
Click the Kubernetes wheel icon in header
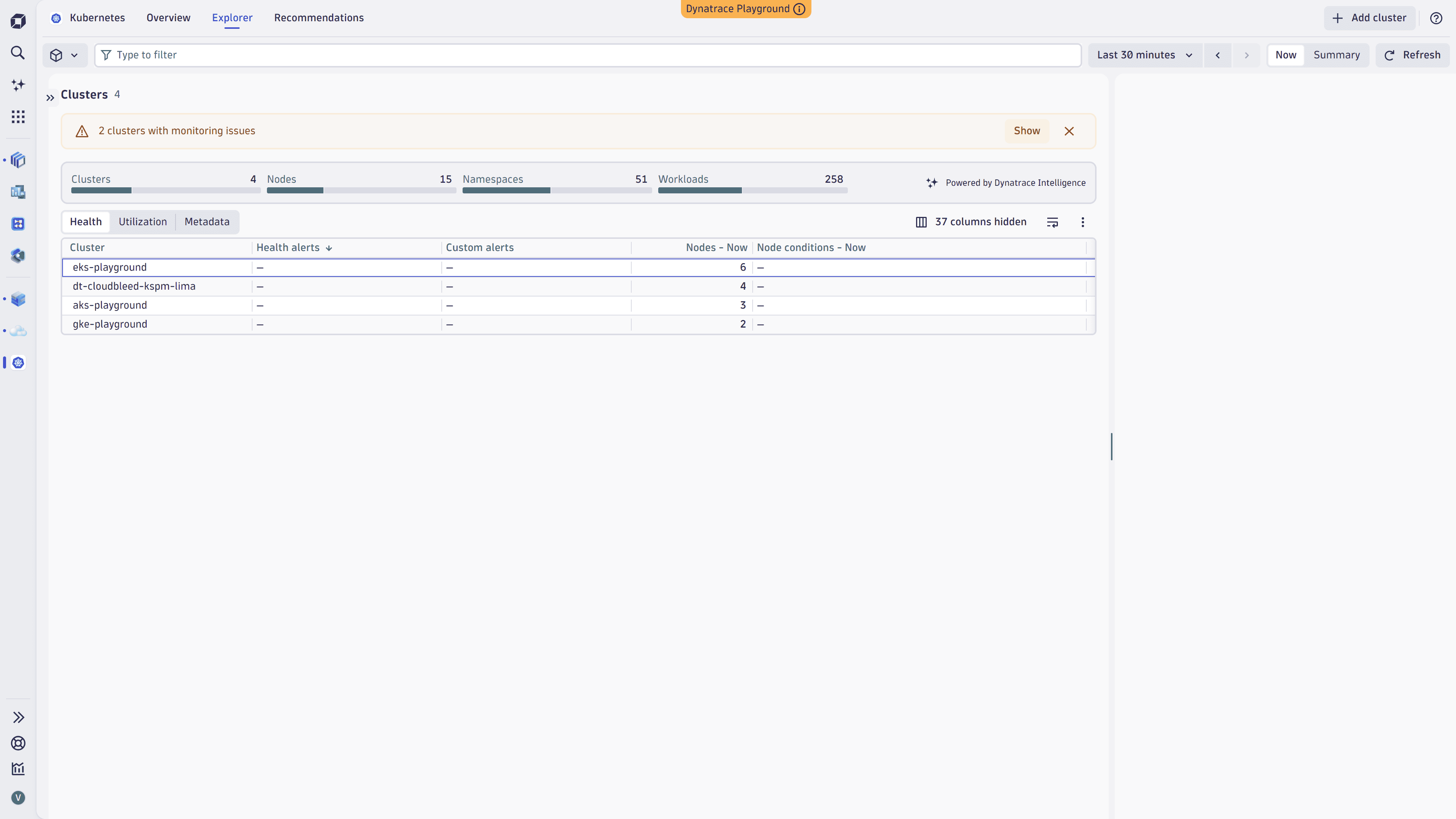point(56,18)
